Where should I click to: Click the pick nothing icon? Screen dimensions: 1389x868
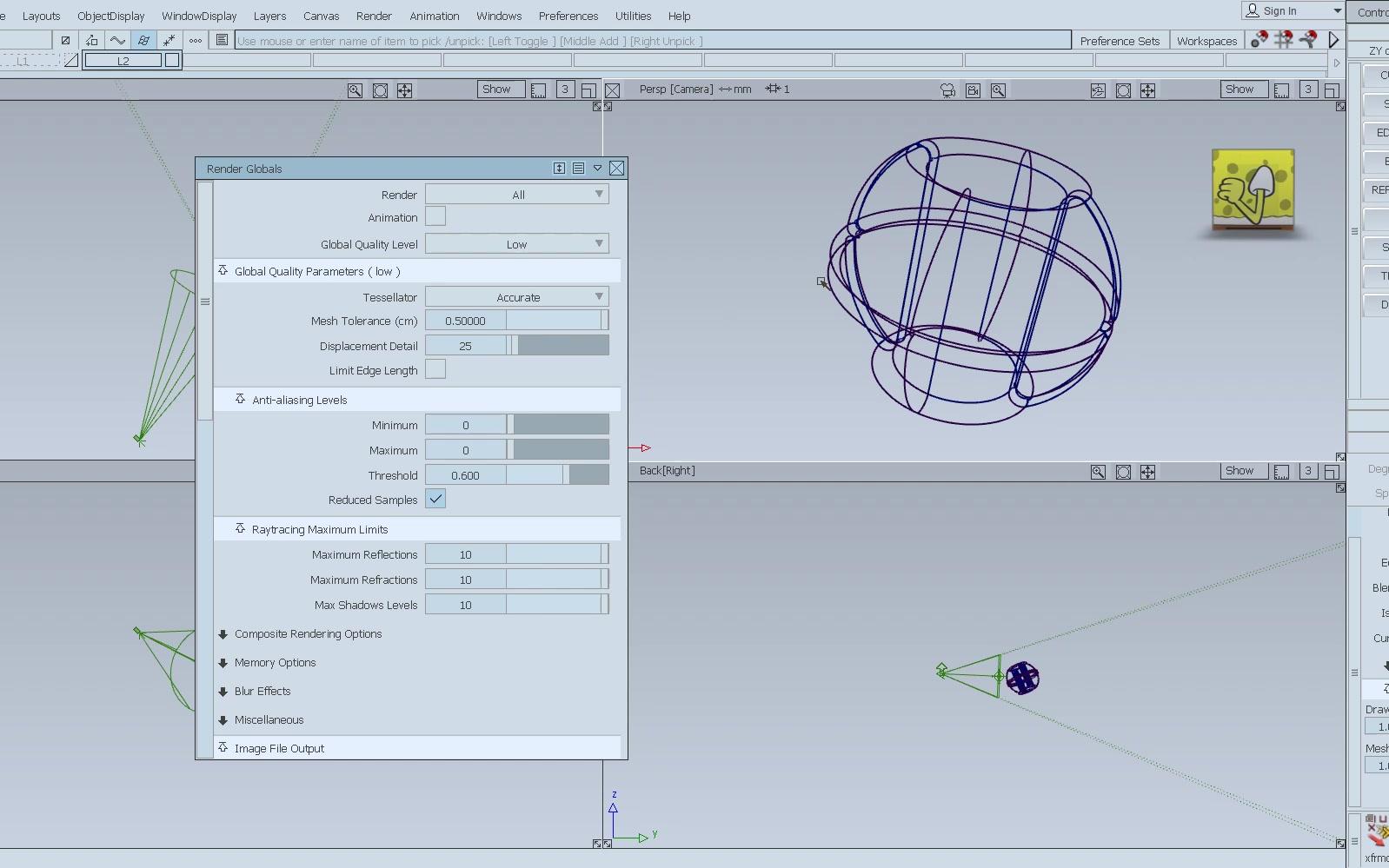click(x=65, y=40)
